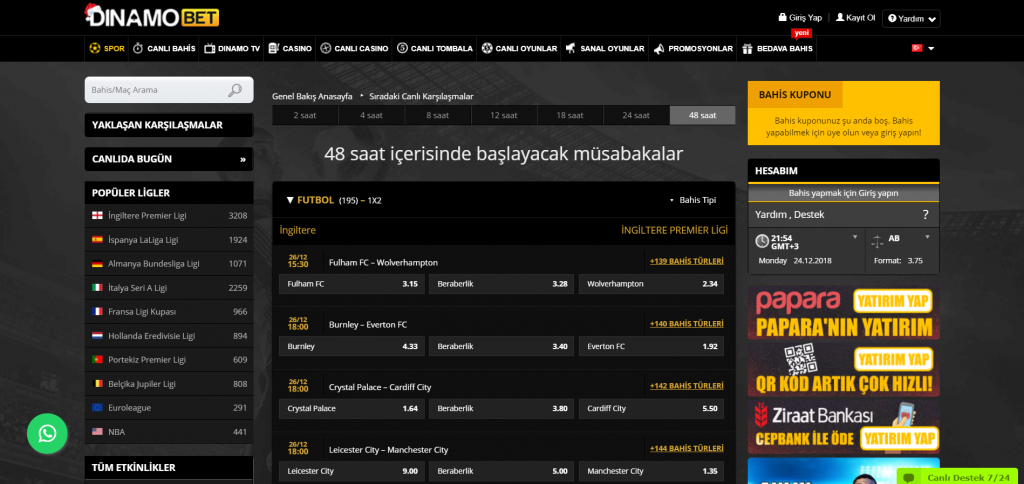Click the Bedava Bahis gift icon
Viewport: 1024px width, 484px height.
tap(747, 48)
